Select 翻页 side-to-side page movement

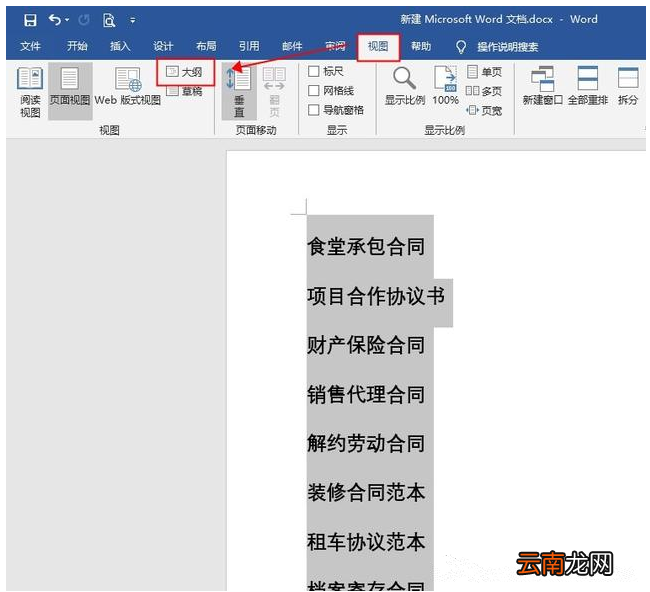[274, 92]
